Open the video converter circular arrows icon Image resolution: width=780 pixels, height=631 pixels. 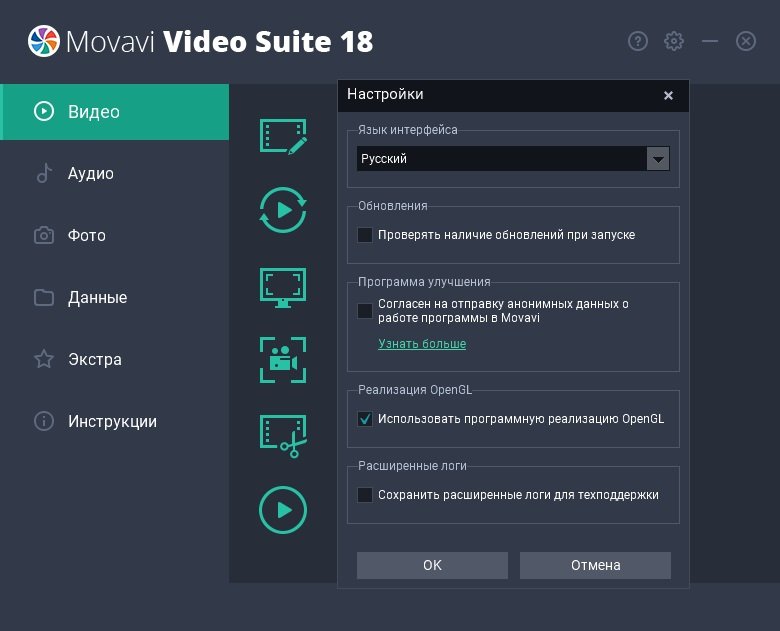(283, 210)
